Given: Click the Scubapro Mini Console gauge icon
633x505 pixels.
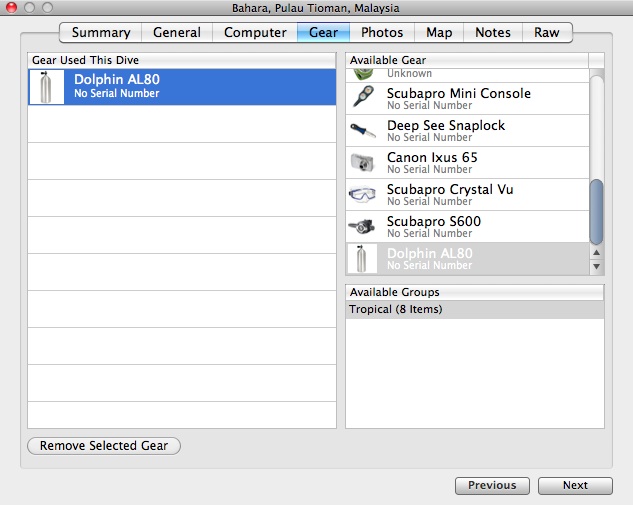Looking at the screenshot, I should tap(362, 99).
